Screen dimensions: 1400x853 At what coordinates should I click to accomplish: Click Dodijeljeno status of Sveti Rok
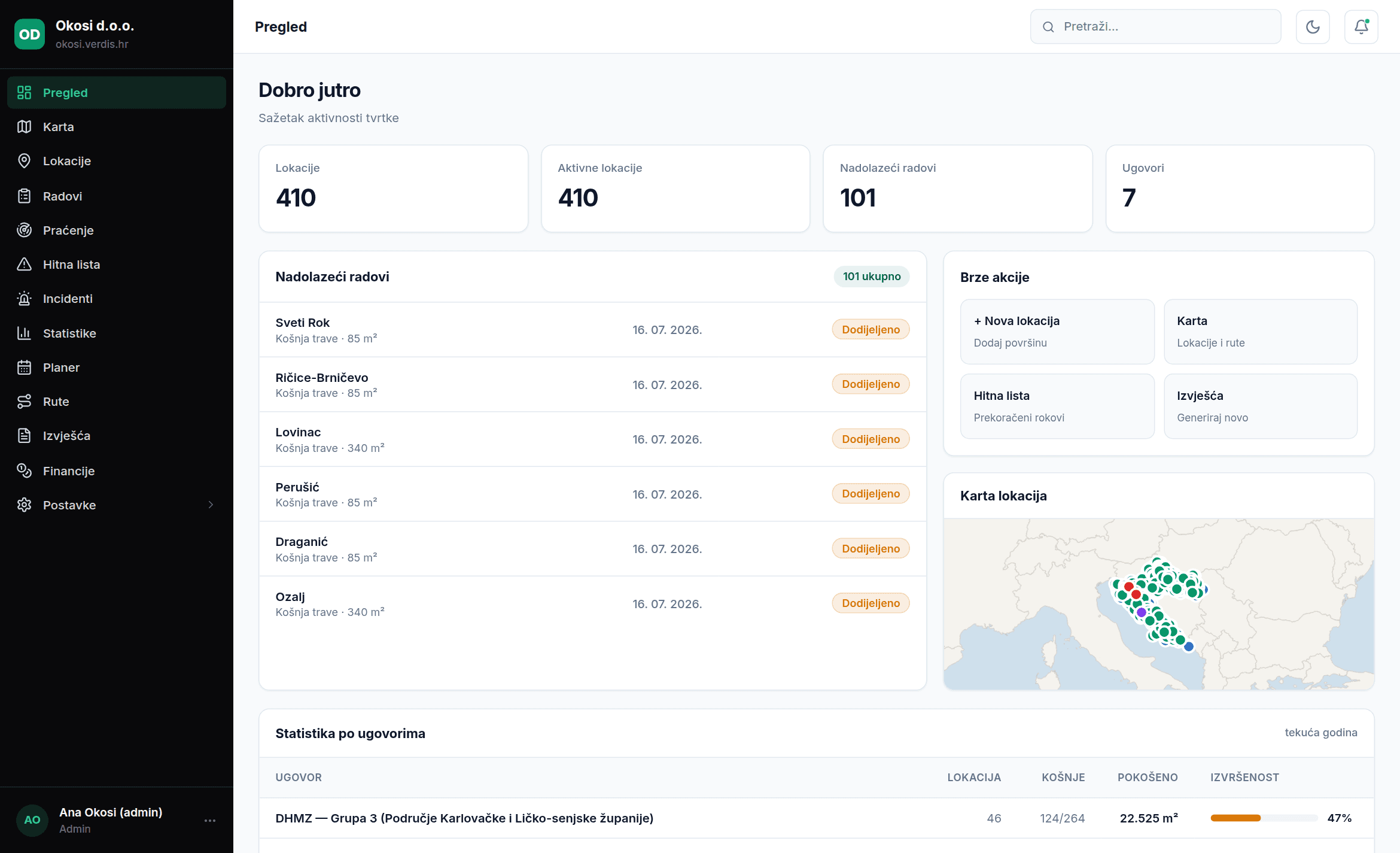pyautogui.click(x=871, y=330)
